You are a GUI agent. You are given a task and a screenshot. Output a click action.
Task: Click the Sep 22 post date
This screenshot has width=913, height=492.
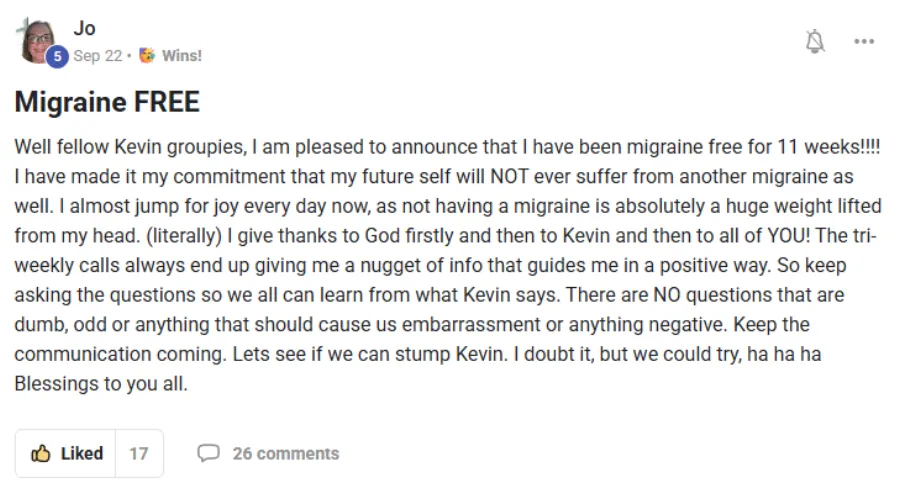[x=100, y=56]
